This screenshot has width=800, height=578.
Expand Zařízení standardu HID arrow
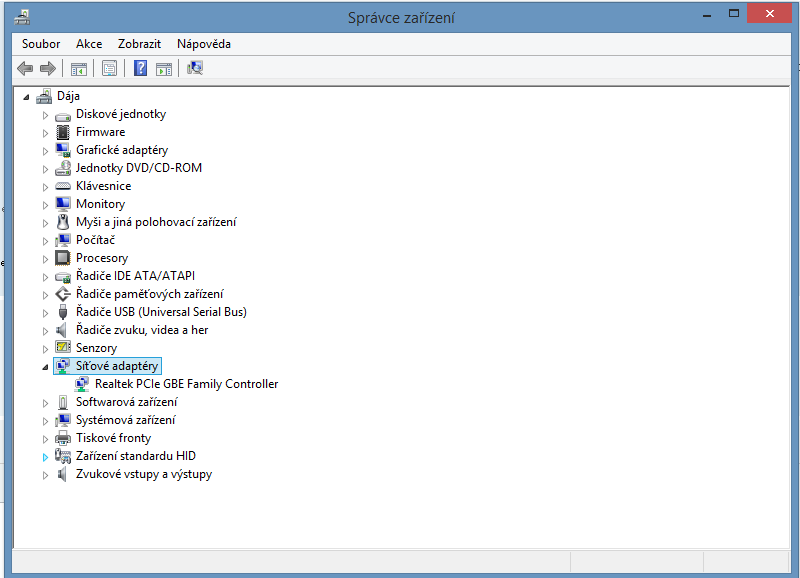click(x=45, y=457)
